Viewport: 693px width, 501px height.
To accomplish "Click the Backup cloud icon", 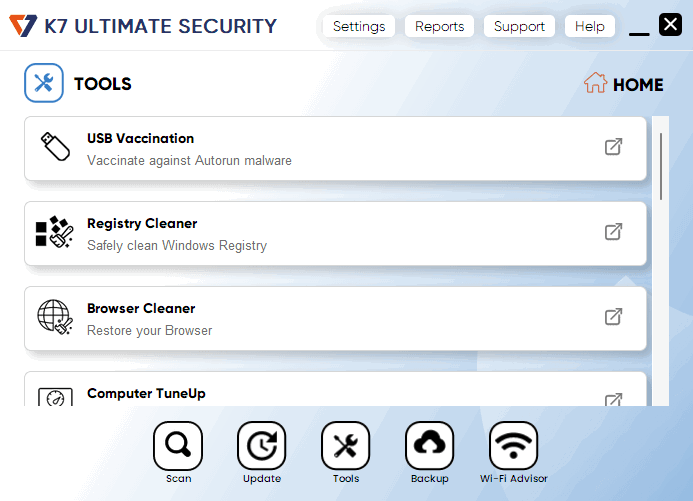I will pyautogui.click(x=430, y=445).
